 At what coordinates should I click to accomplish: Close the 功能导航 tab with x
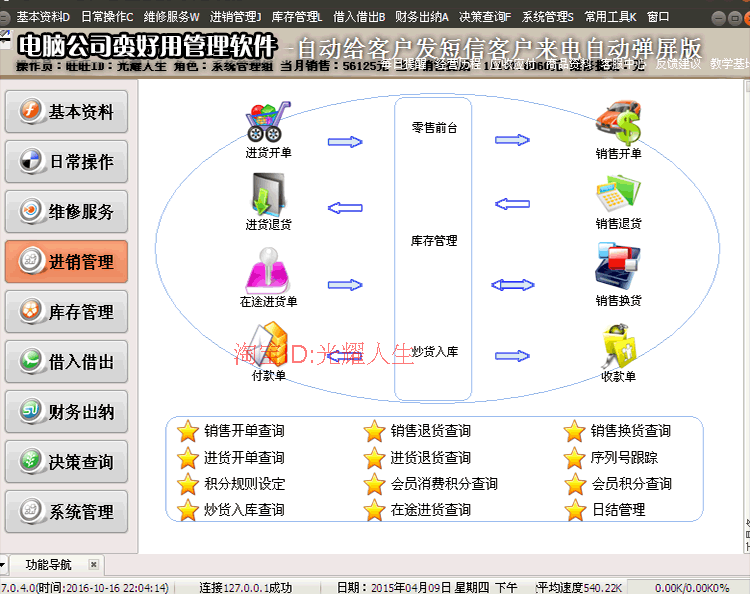click(x=94, y=565)
